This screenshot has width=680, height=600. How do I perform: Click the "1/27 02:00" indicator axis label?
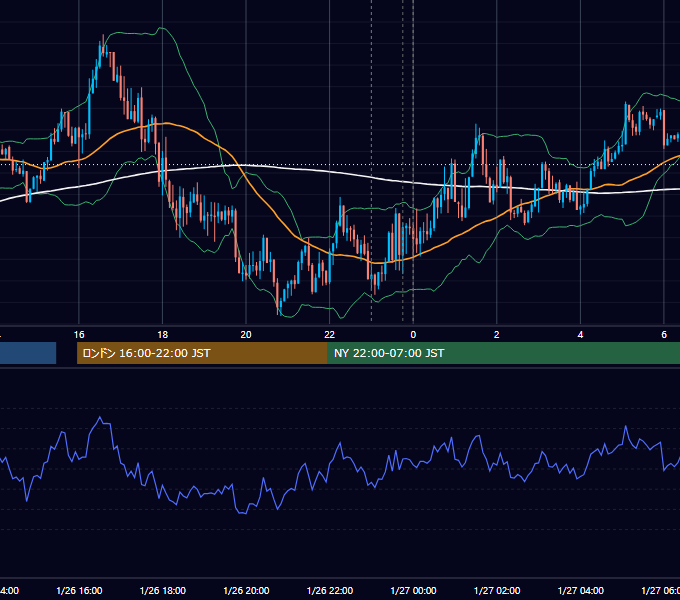(497, 591)
